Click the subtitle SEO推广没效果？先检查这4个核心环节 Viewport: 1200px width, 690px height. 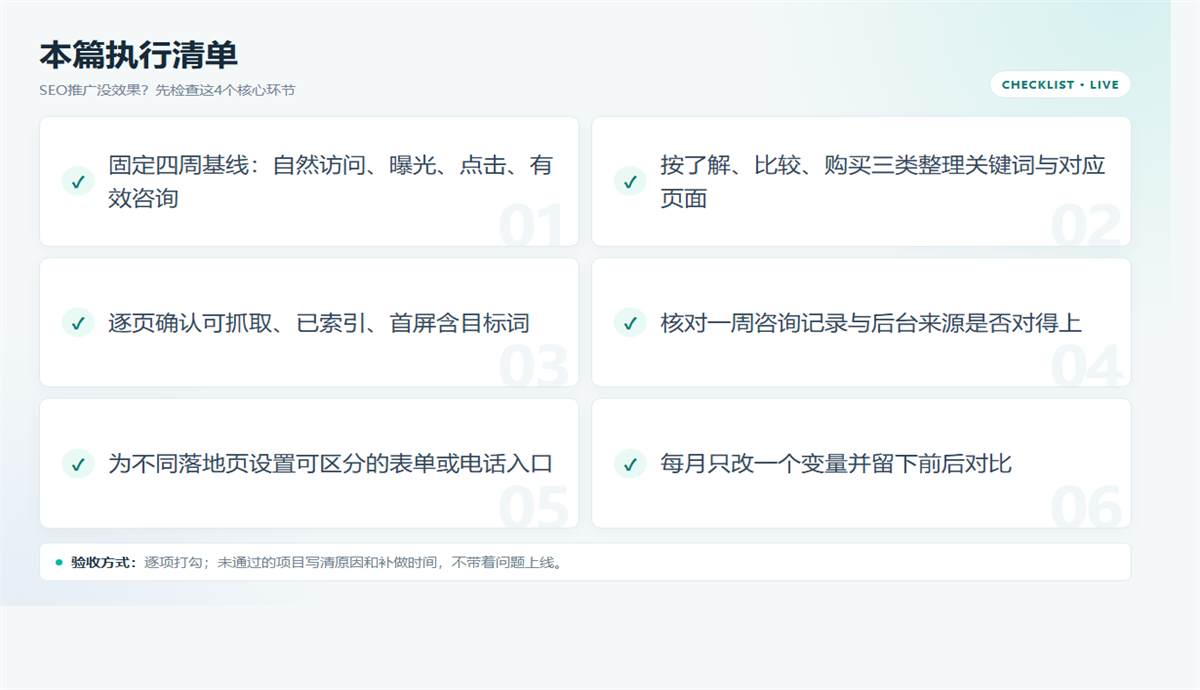[167, 90]
